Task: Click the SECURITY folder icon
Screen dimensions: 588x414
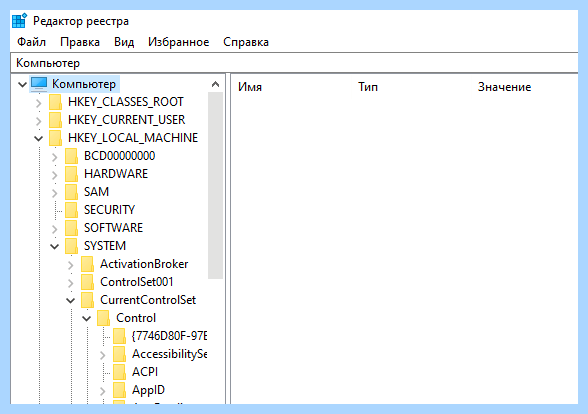Action: [71, 210]
